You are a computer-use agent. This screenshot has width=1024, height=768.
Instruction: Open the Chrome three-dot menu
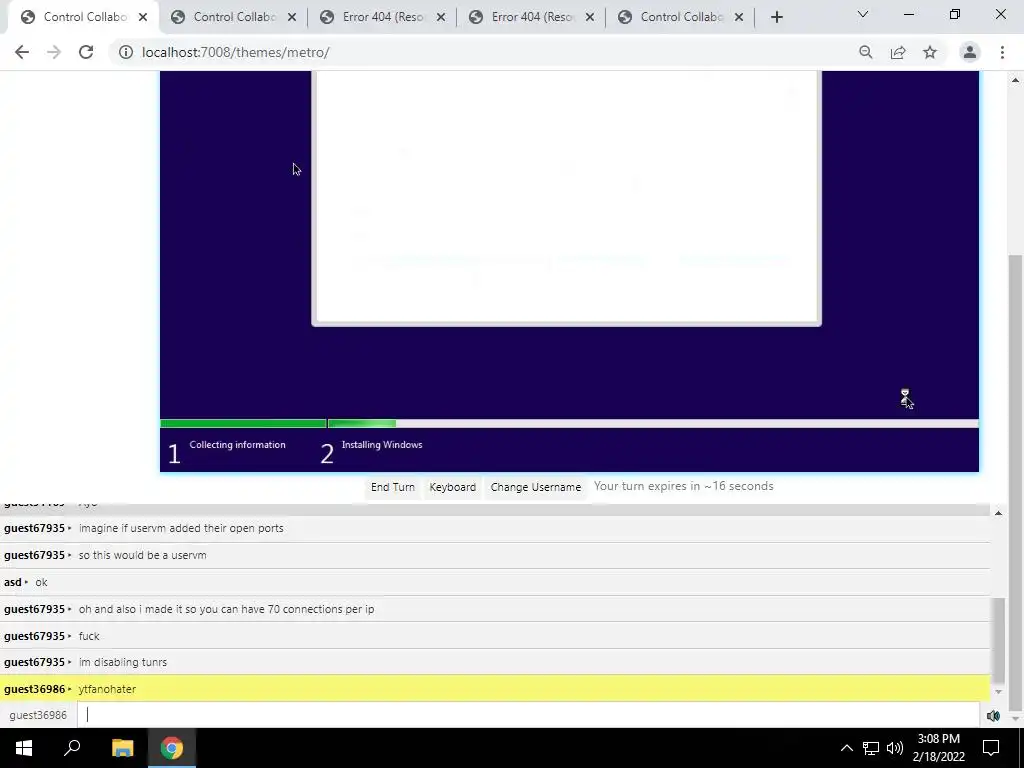coord(1002,52)
